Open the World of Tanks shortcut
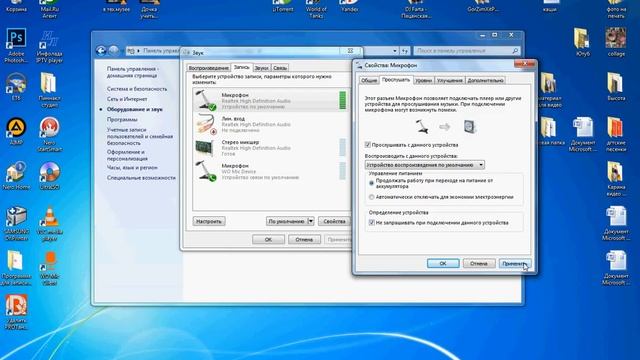Screen dimensions: 640x360 (316, 9)
